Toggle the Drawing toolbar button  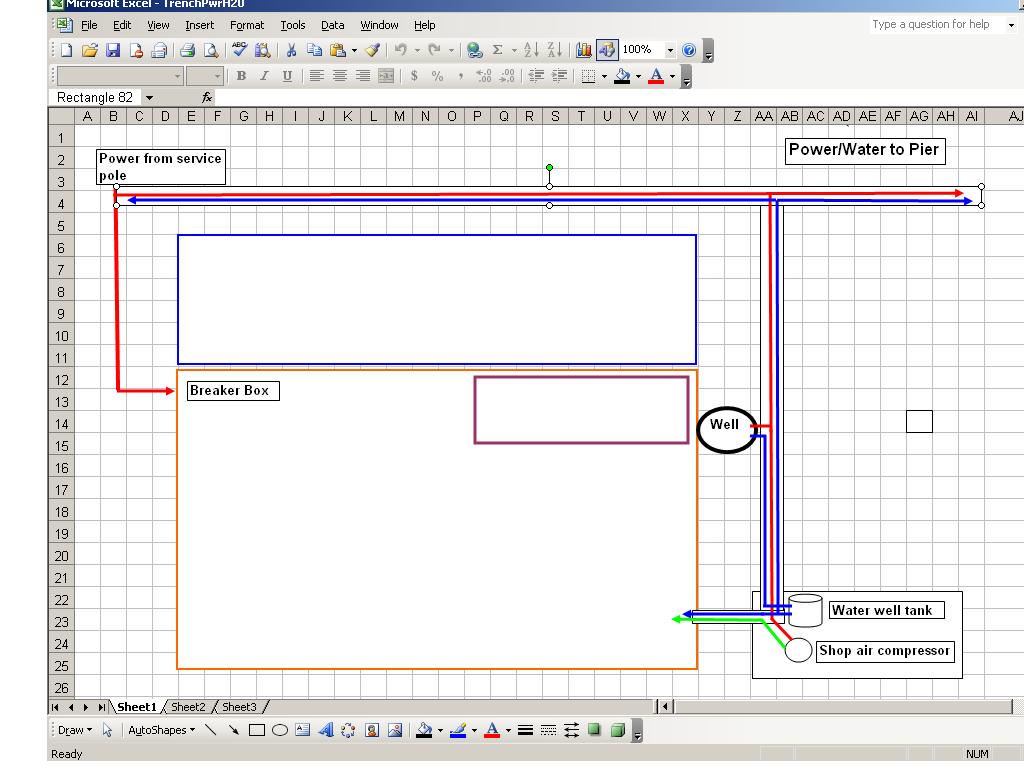coord(606,50)
